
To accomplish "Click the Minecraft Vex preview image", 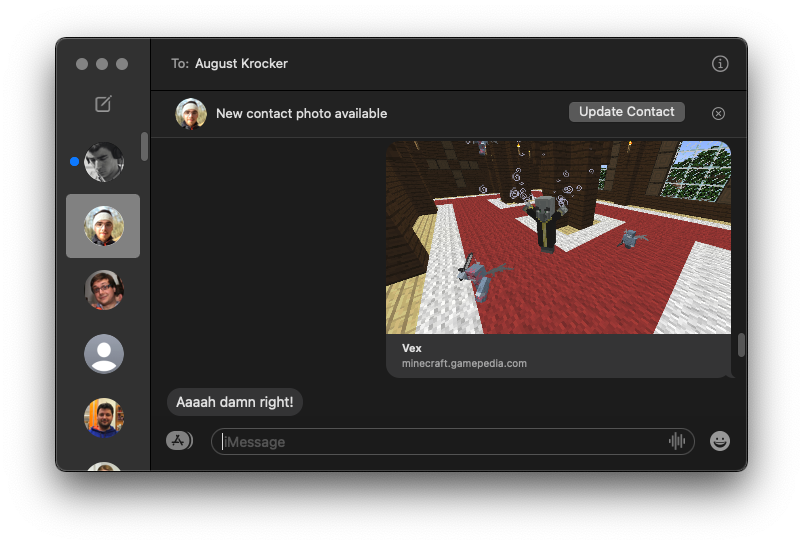I will [x=558, y=237].
